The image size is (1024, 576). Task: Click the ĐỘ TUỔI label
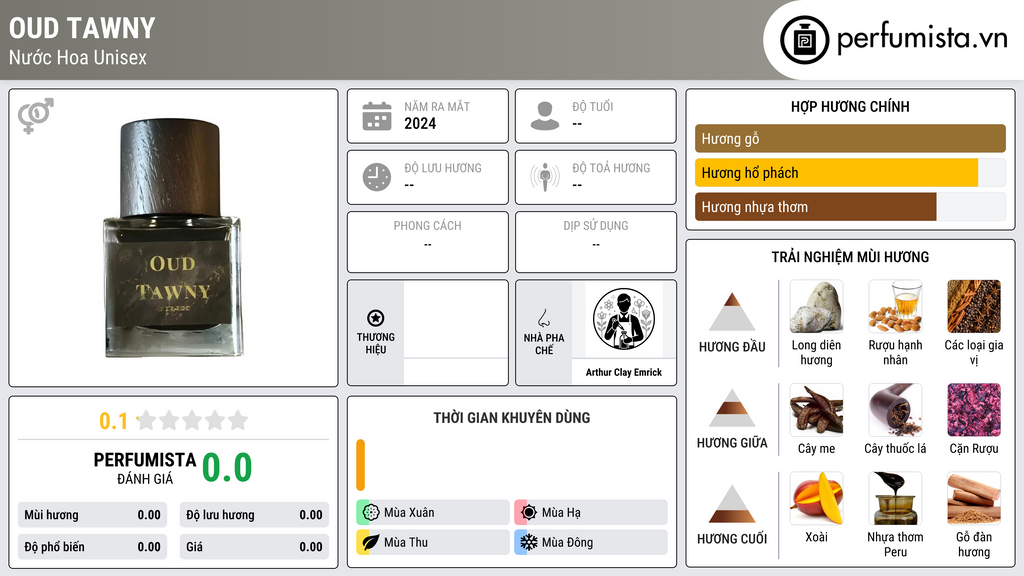pos(593,106)
